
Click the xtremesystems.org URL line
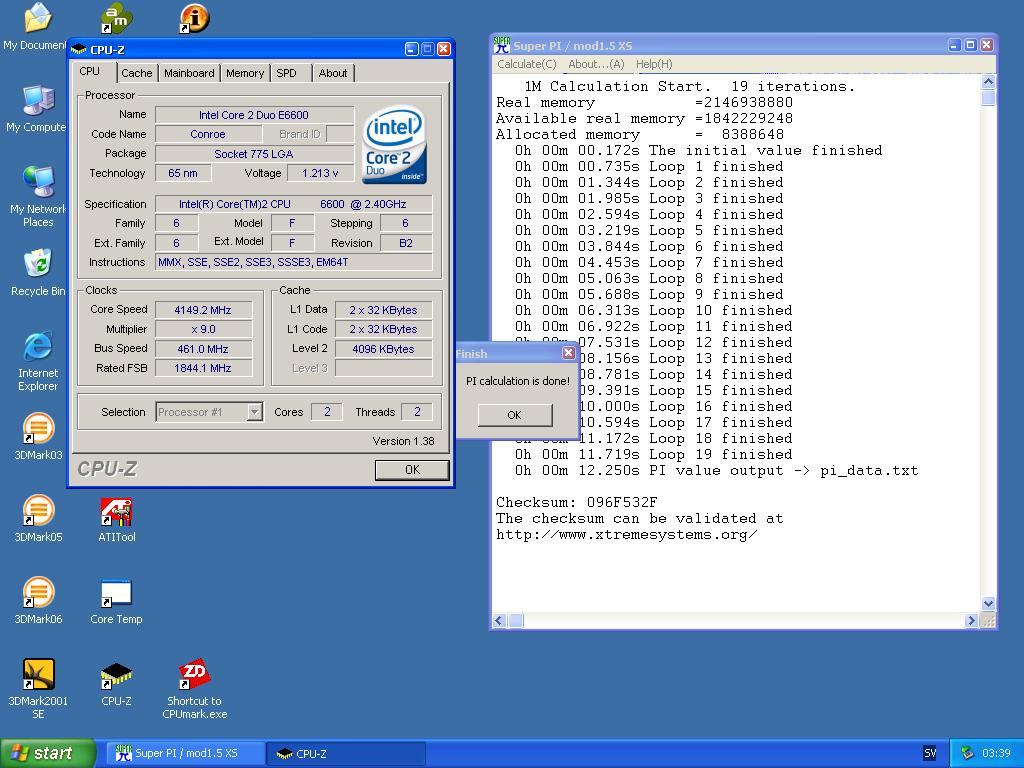pyautogui.click(x=626, y=534)
